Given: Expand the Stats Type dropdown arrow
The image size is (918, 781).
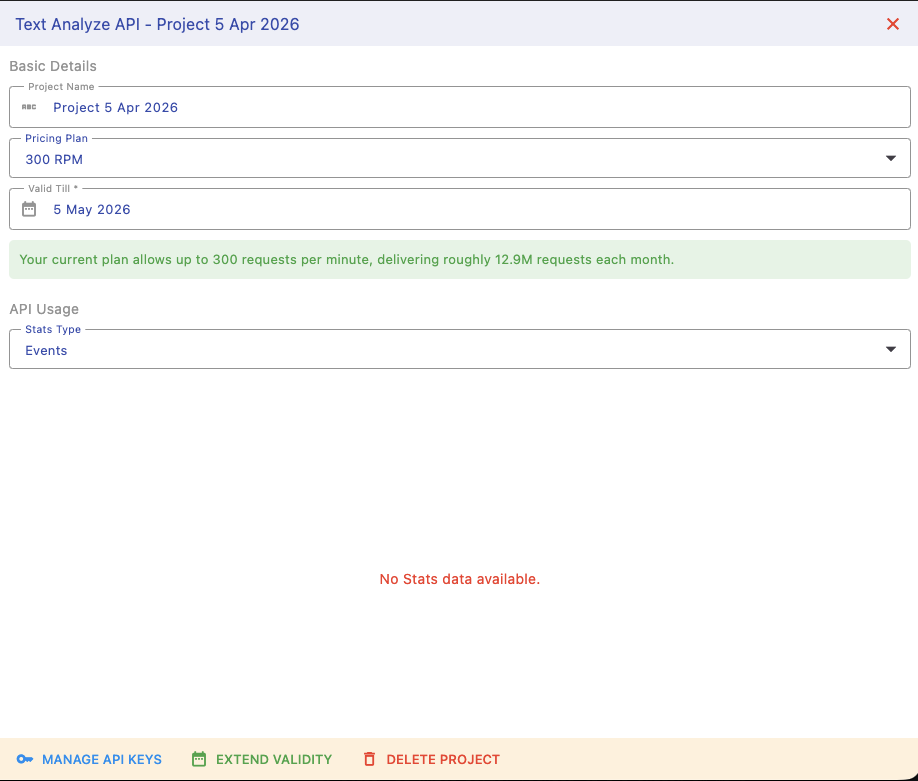Looking at the screenshot, I should point(890,349).
